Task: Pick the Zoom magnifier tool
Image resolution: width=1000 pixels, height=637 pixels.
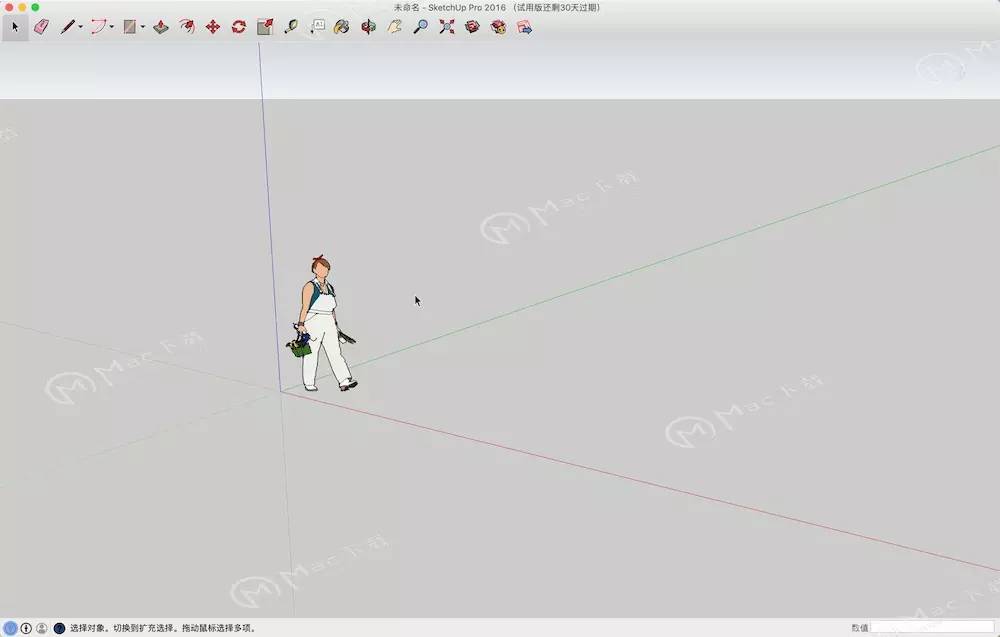Action: tap(420, 27)
